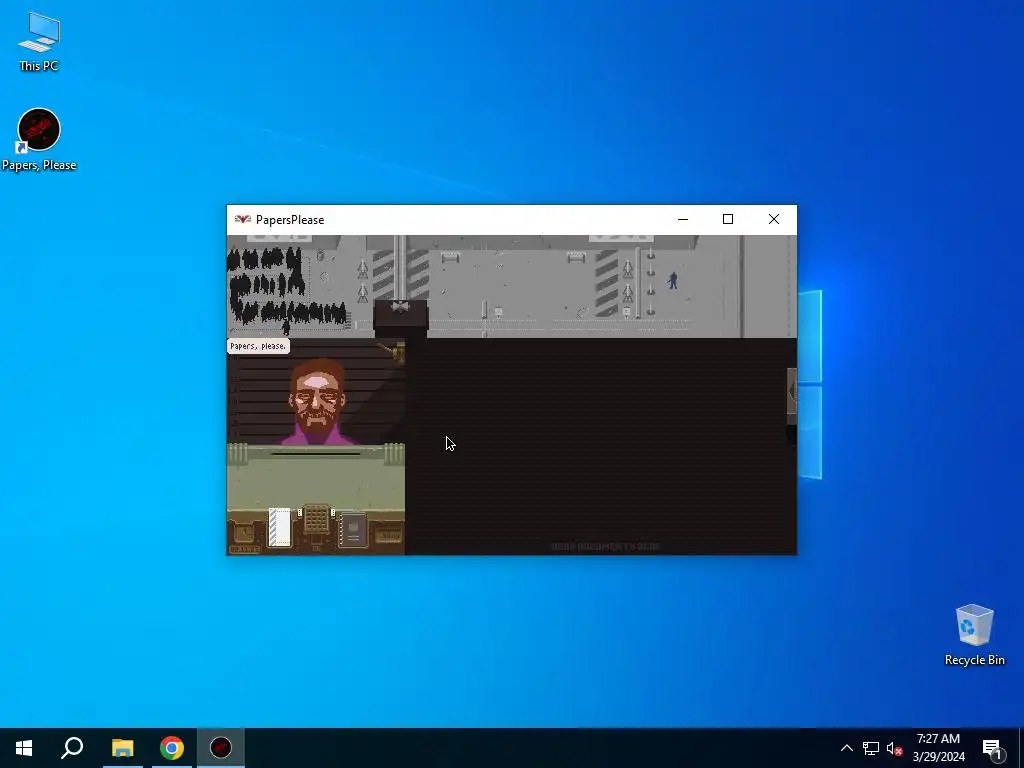The width and height of the screenshot is (1024, 768).
Task: Expand hidden system tray icons
Action: [846, 748]
